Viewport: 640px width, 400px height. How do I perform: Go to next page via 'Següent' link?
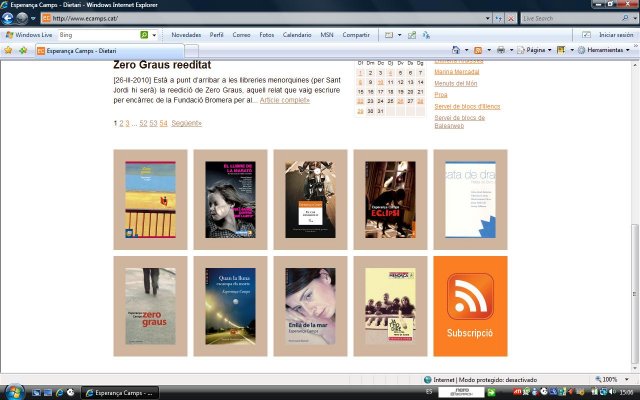(x=186, y=123)
